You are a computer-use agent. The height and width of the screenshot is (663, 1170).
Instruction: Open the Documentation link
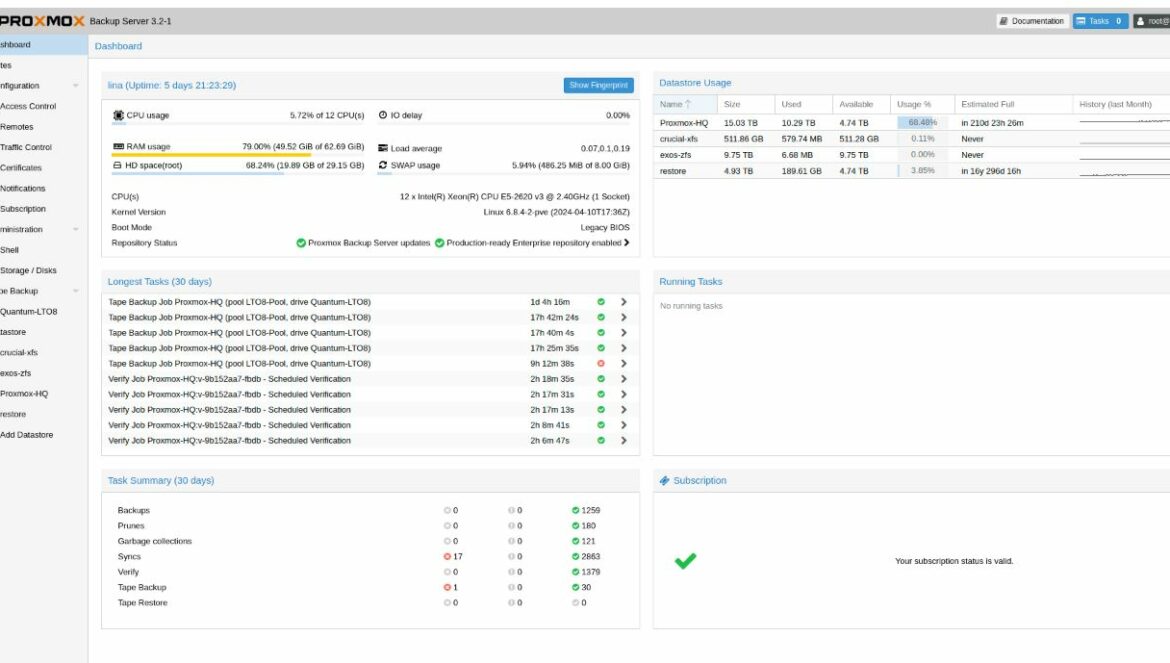click(1032, 21)
